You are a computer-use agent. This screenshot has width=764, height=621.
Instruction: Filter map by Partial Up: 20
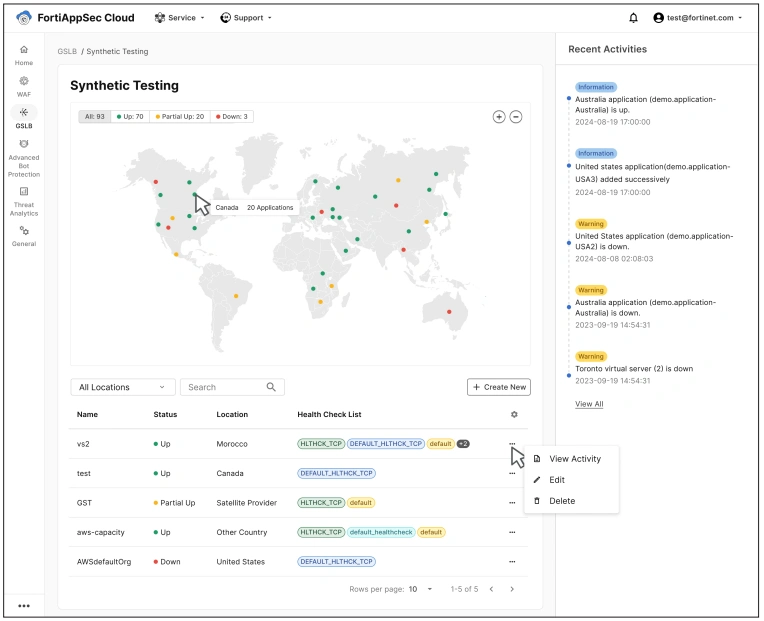178,117
